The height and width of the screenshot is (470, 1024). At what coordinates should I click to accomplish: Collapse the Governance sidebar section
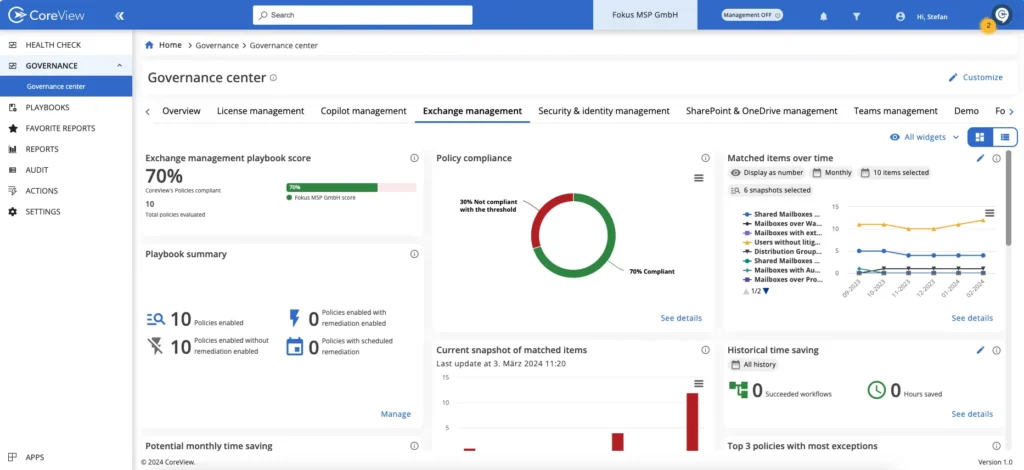tap(119, 66)
